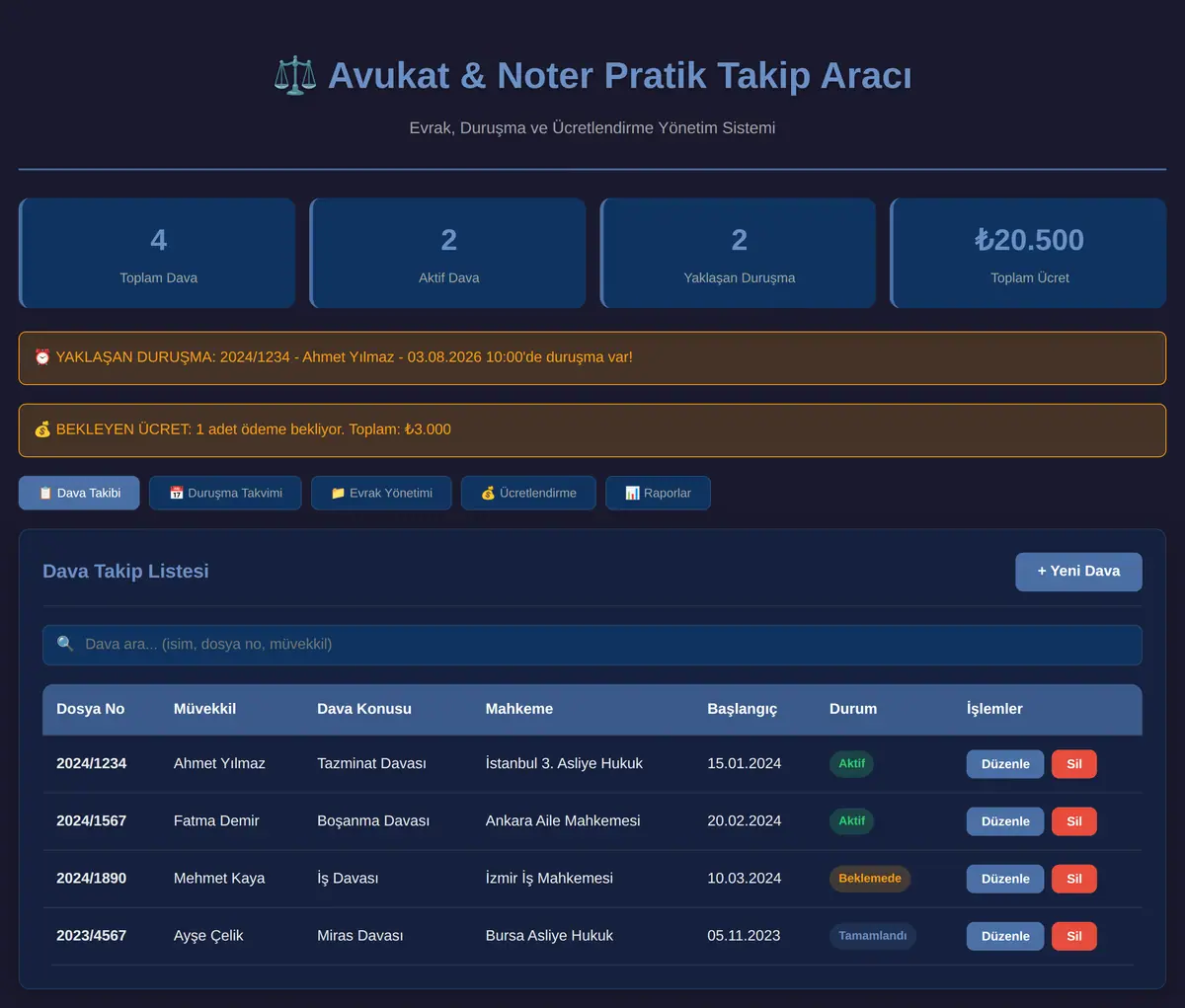The width and height of the screenshot is (1185, 1008).
Task: Click Sil for Fatma Demir's case
Action: (x=1074, y=821)
